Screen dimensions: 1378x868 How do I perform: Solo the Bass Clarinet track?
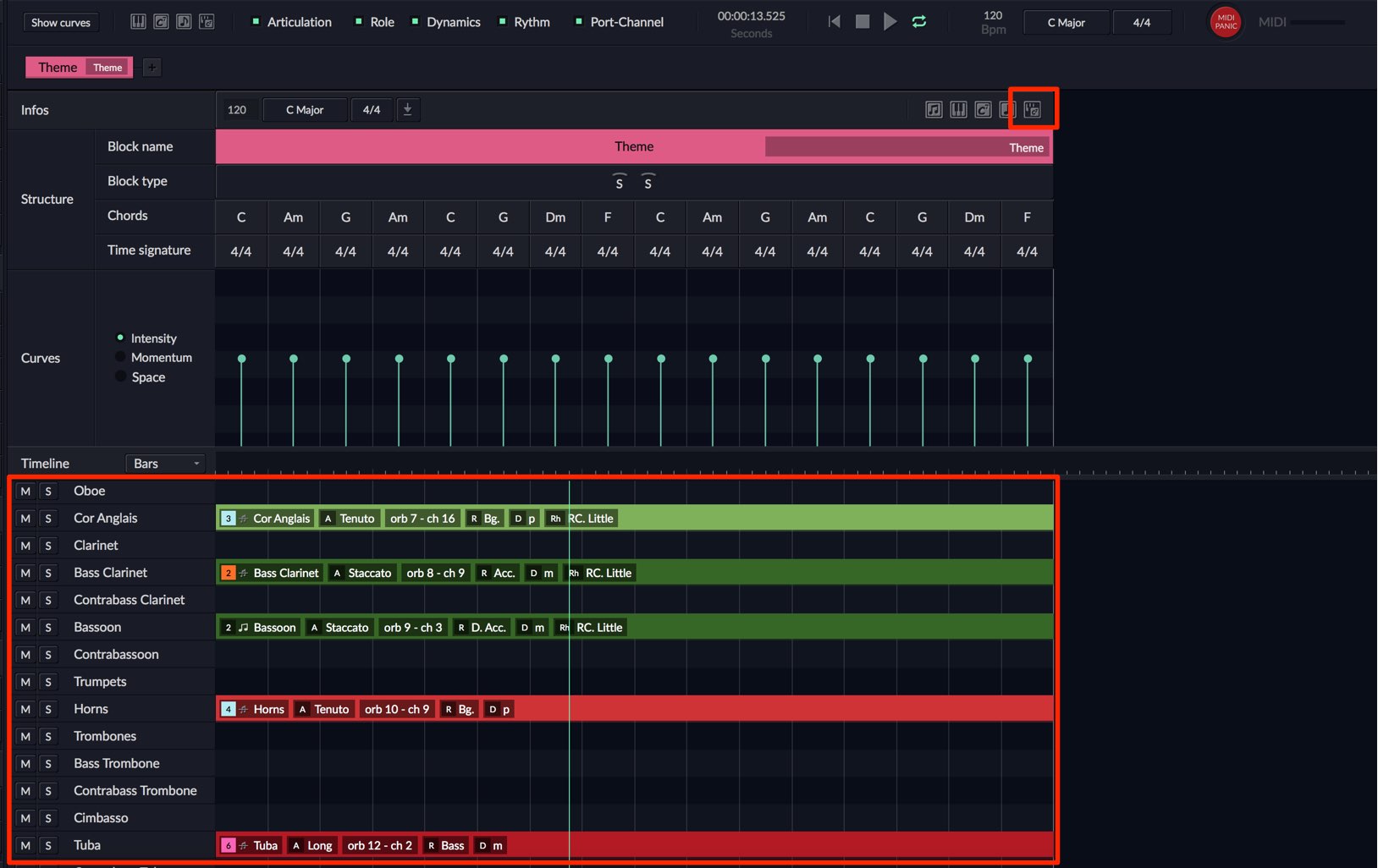(x=48, y=573)
